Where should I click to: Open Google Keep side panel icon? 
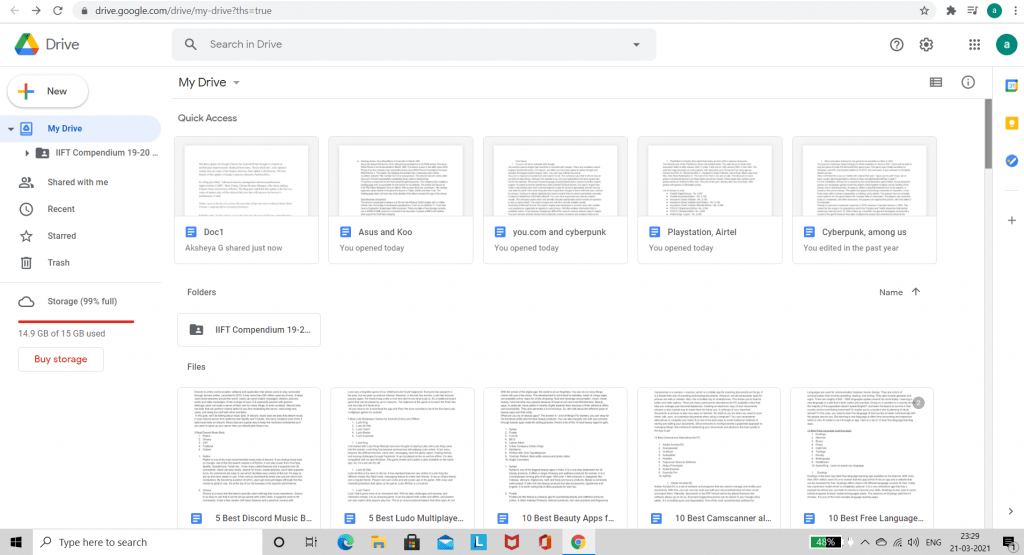(1011, 123)
